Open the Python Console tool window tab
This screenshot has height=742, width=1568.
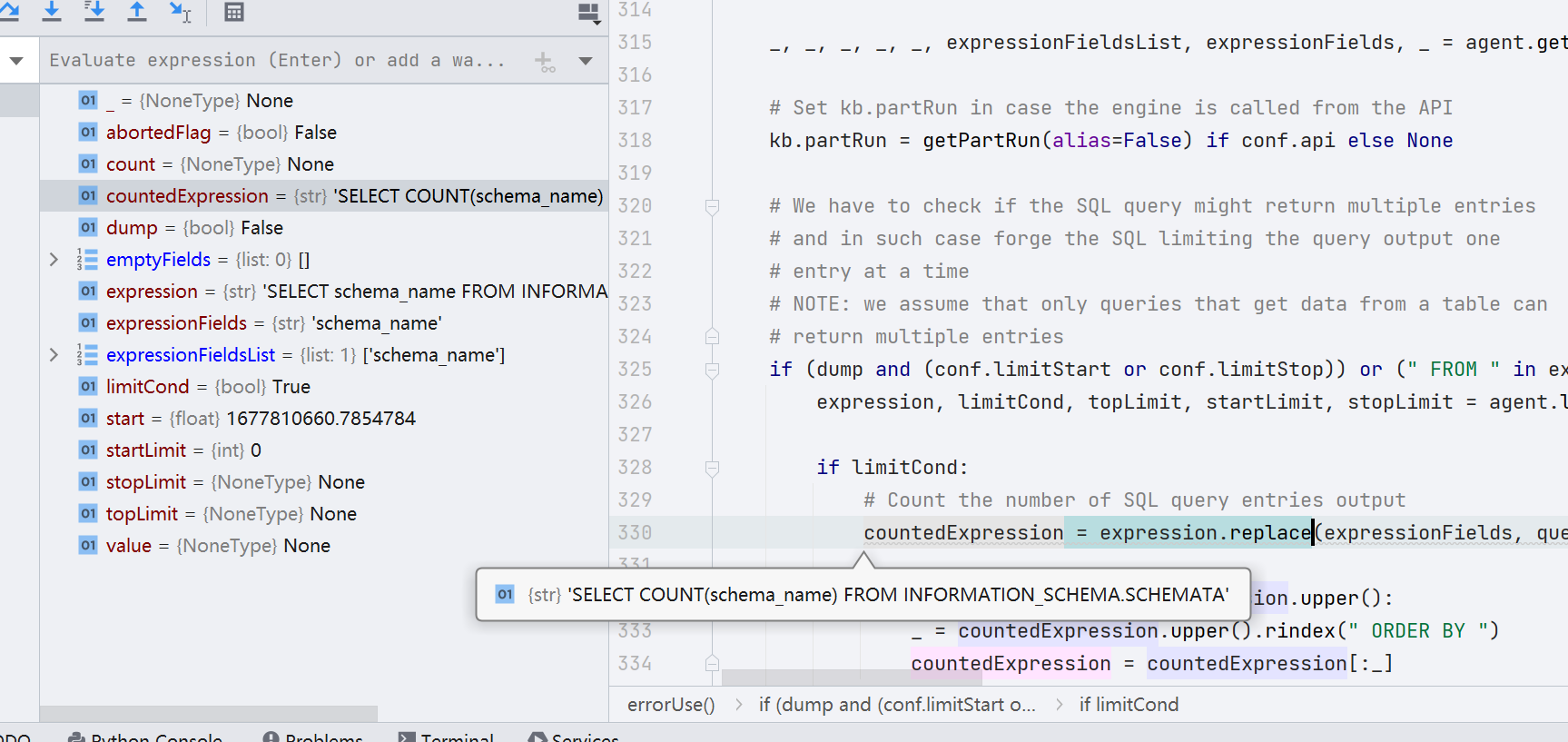point(146,736)
